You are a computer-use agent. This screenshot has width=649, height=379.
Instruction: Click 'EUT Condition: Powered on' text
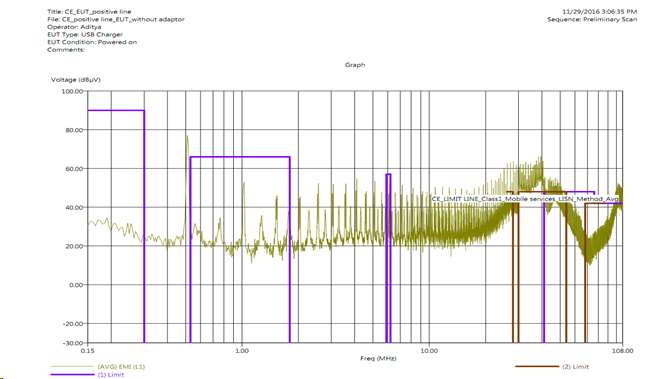coord(92,42)
